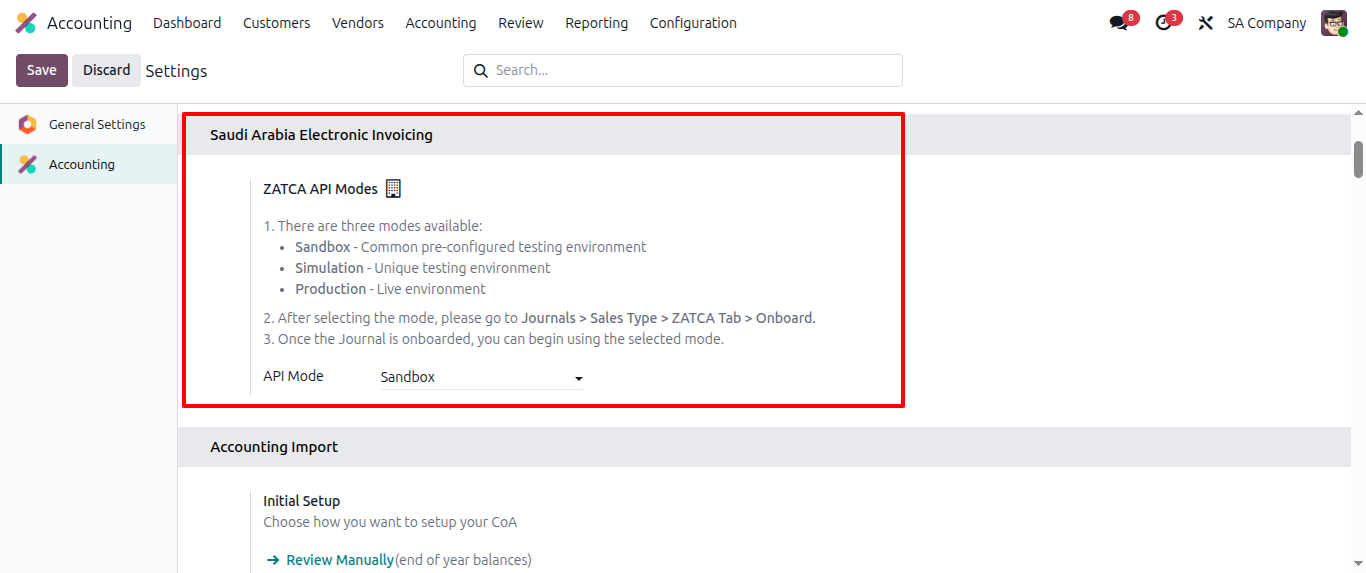Click the Save button
Image resolution: width=1366 pixels, height=573 pixels.
[42, 70]
